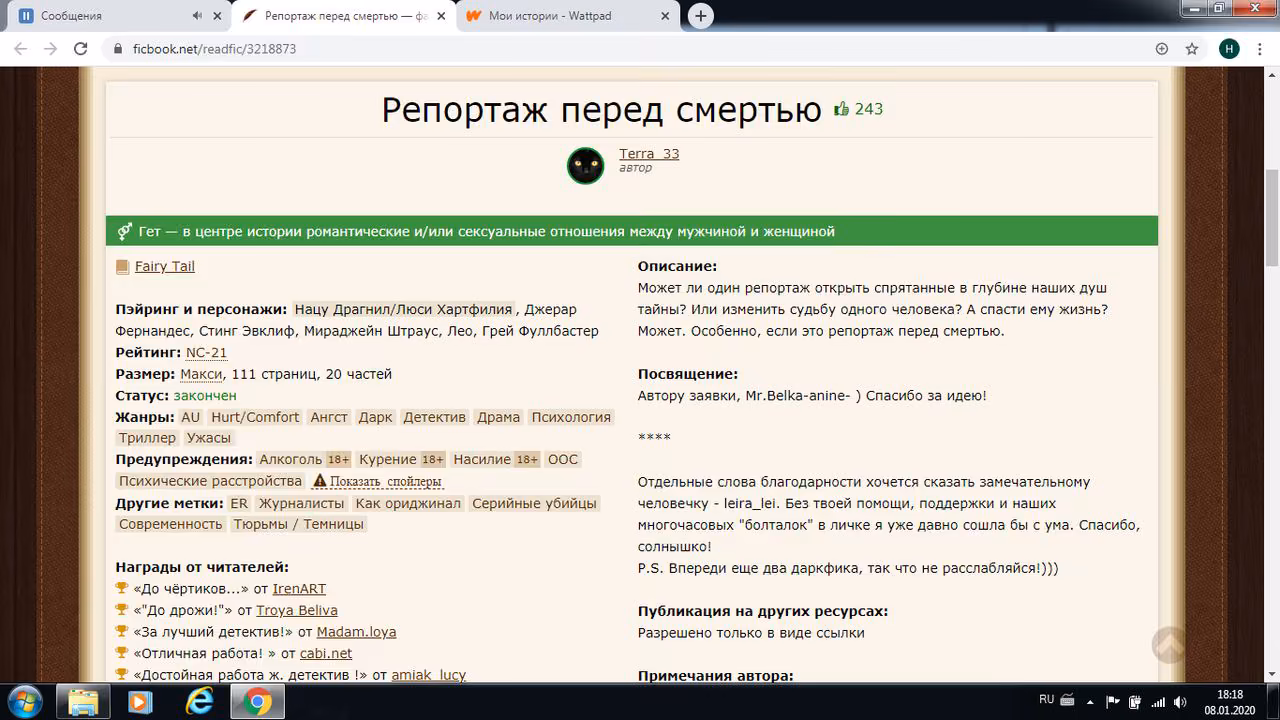Click the RU language indicator
Image resolution: width=1280 pixels, height=720 pixels.
pyautogui.click(x=1046, y=700)
